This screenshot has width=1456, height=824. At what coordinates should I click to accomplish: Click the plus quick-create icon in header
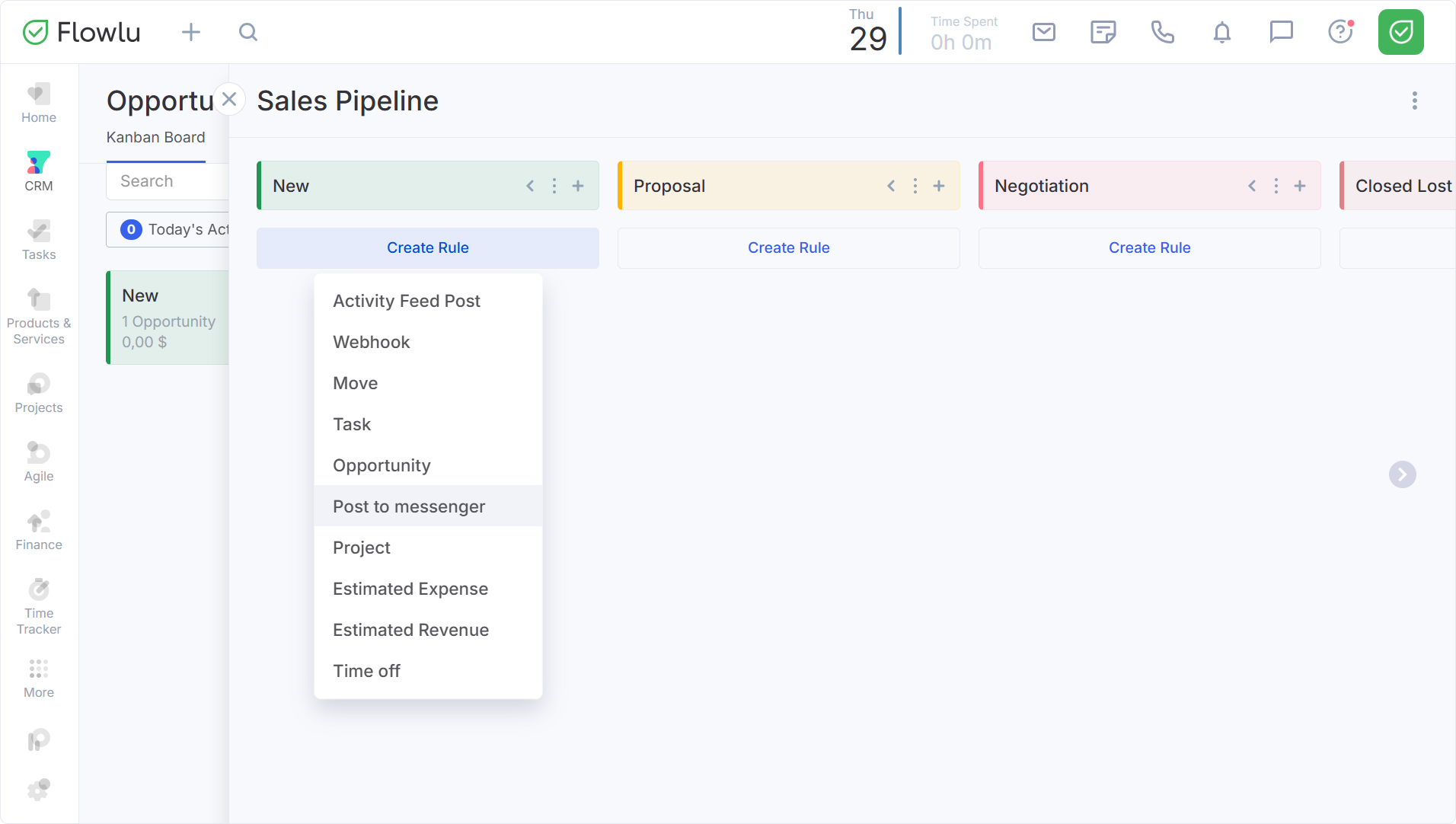pyautogui.click(x=191, y=32)
